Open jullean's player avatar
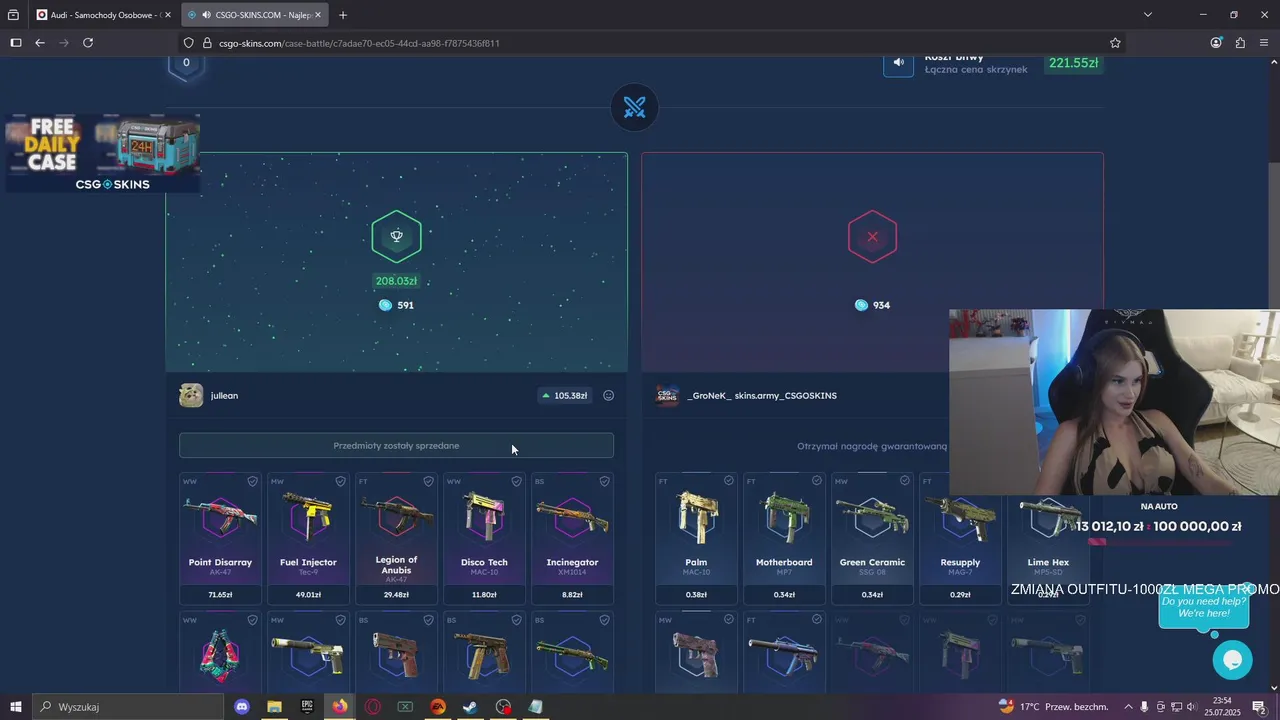This screenshot has width=1280, height=720. 191,395
